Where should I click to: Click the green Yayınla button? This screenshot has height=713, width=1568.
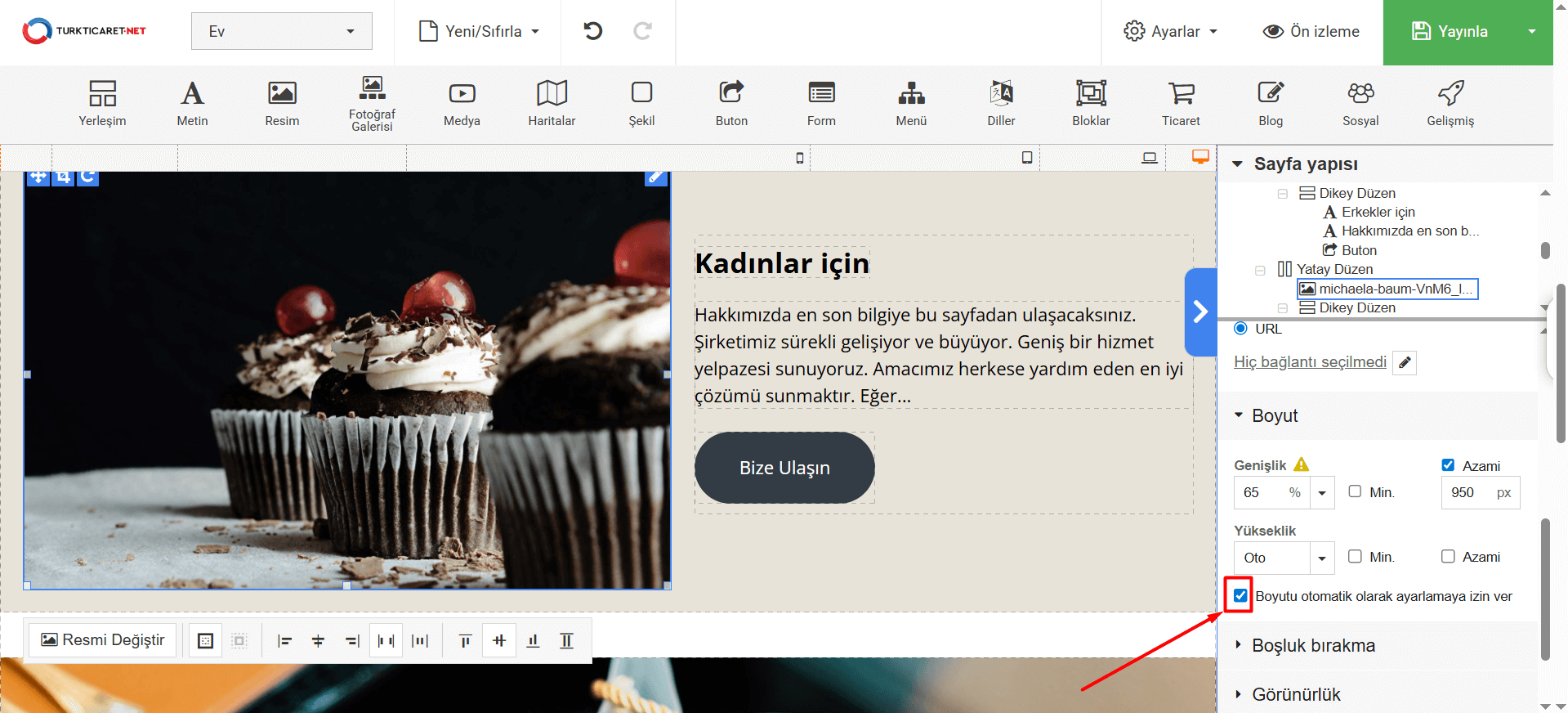[x=1449, y=31]
